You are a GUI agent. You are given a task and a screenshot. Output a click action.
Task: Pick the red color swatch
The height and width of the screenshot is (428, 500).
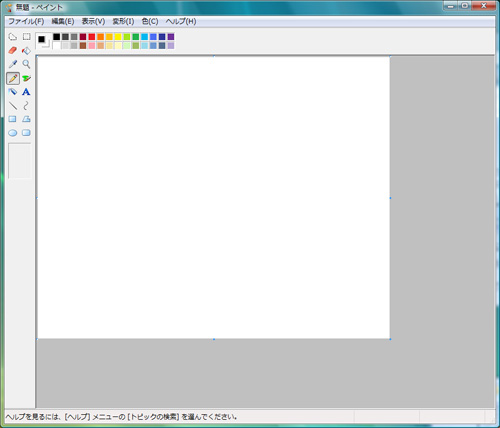click(92, 37)
